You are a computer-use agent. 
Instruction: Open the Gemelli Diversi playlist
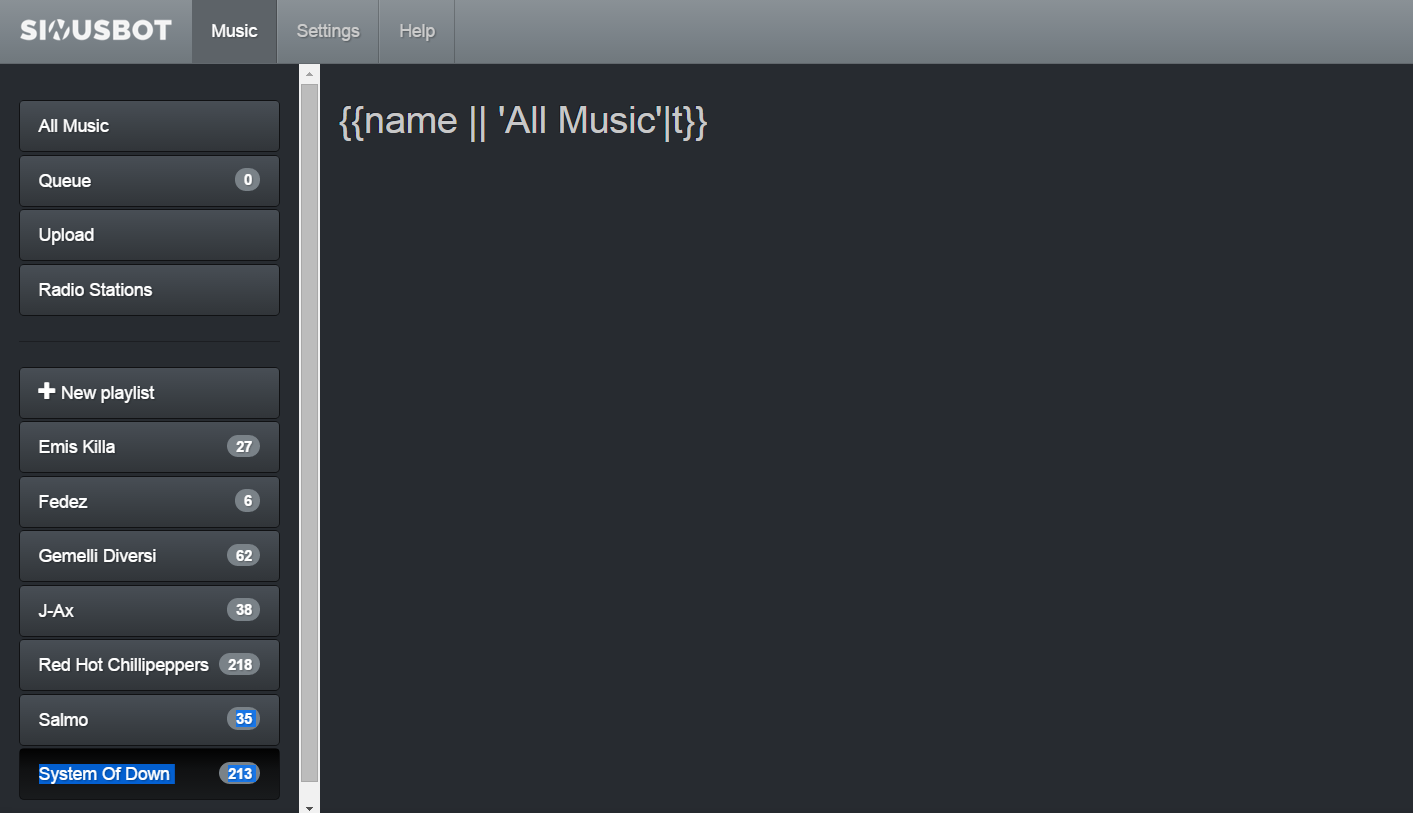[x=149, y=556]
